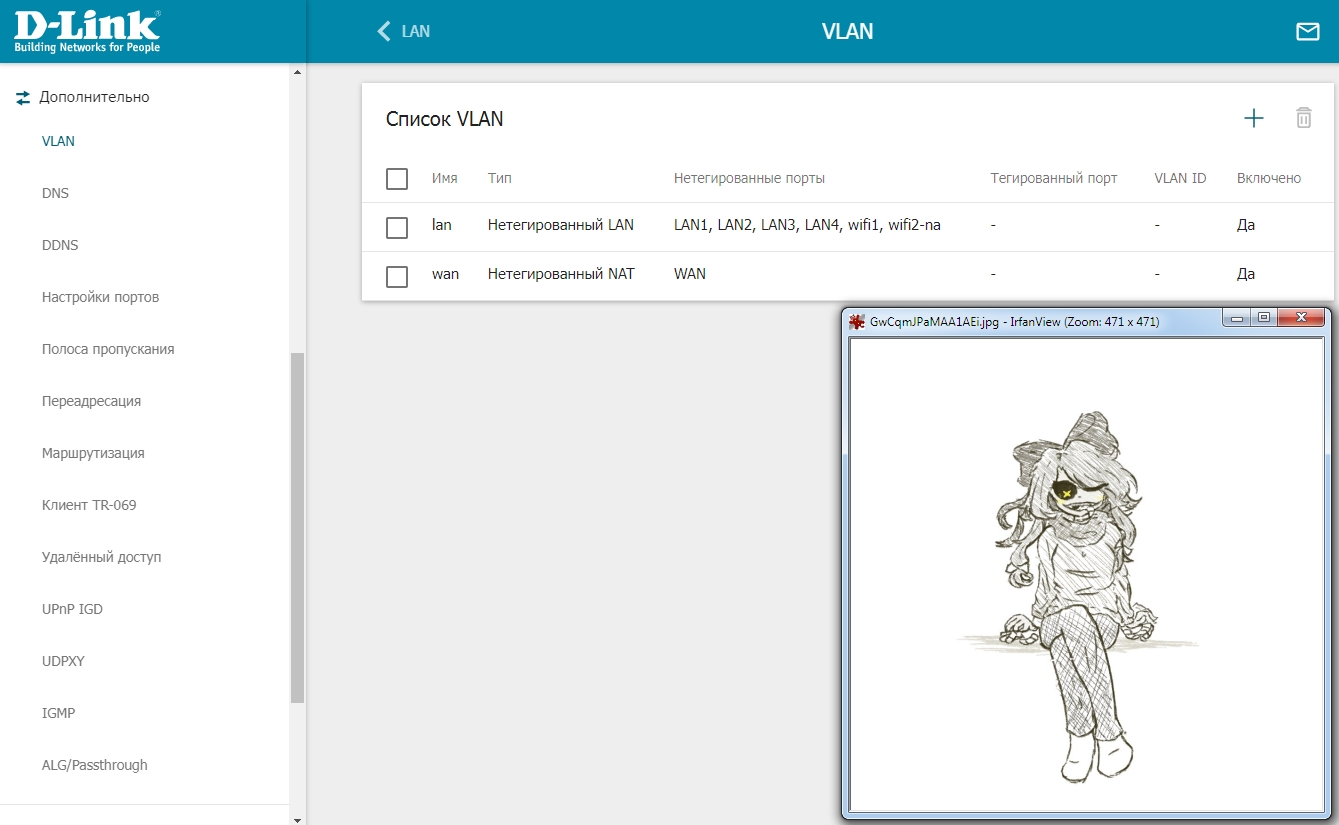Open the DNS menu item
Image resolution: width=1339 pixels, height=825 pixels.
pyautogui.click(x=56, y=193)
